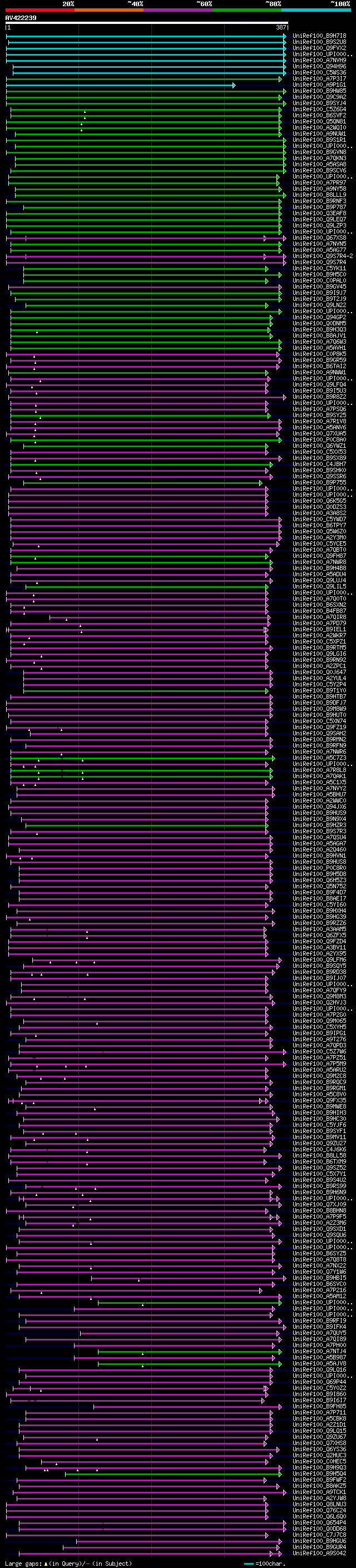This screenshot has width=356, height=1568.
Task: Select label UniRef100_A5C7Z3
Action: pyautogui.click(x=319, y=758)
